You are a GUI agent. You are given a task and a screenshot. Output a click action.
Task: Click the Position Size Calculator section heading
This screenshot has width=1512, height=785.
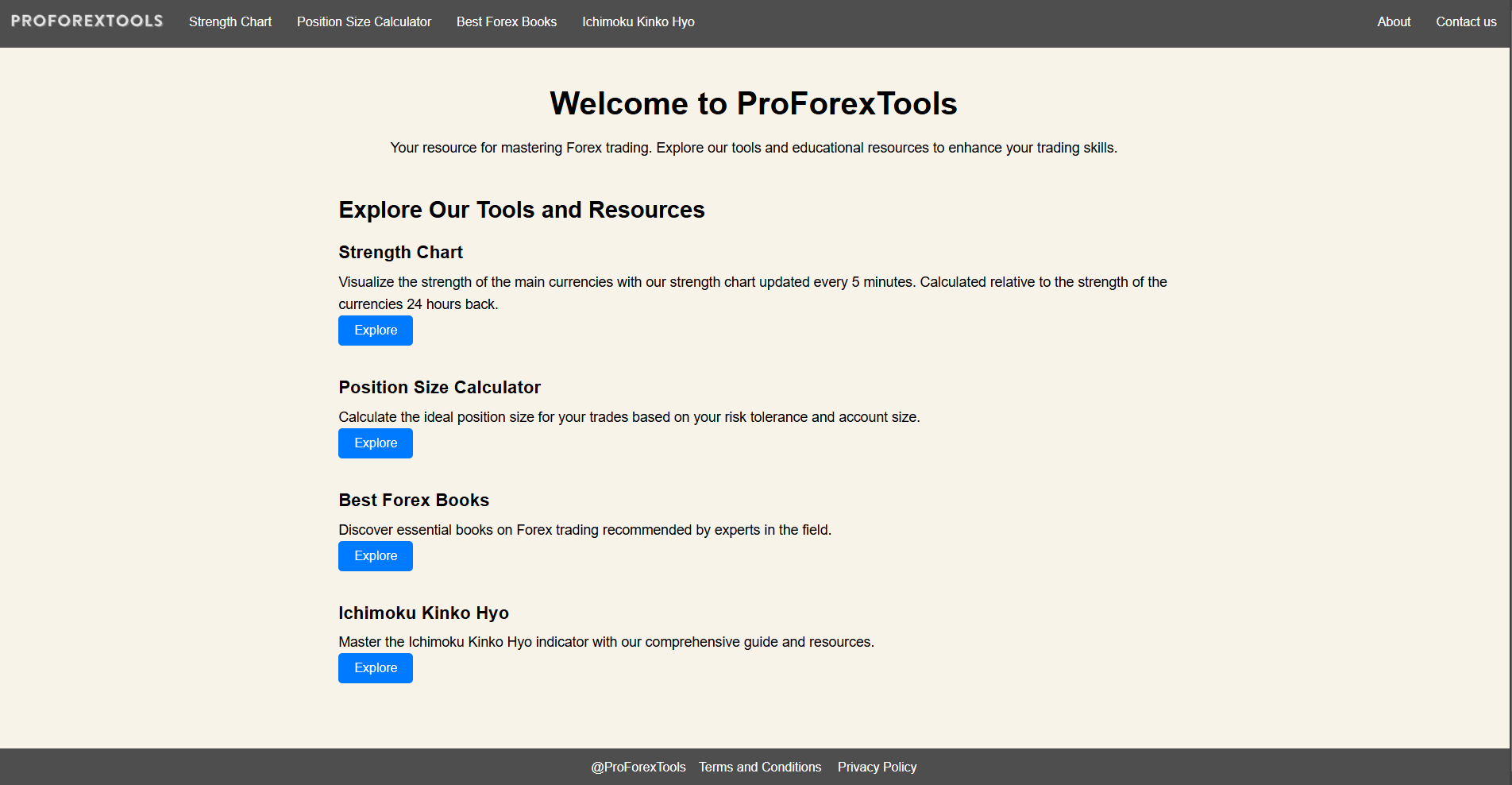[439, 388]
